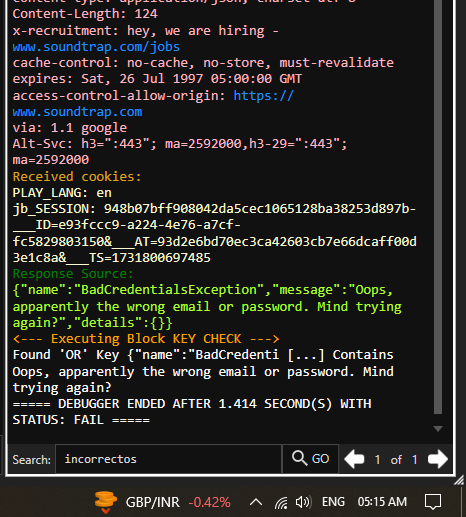Image resolution: width=466 pixels, height=517 pixels.
Task: Click the ENG language indicator
Action: coord(333,502)
